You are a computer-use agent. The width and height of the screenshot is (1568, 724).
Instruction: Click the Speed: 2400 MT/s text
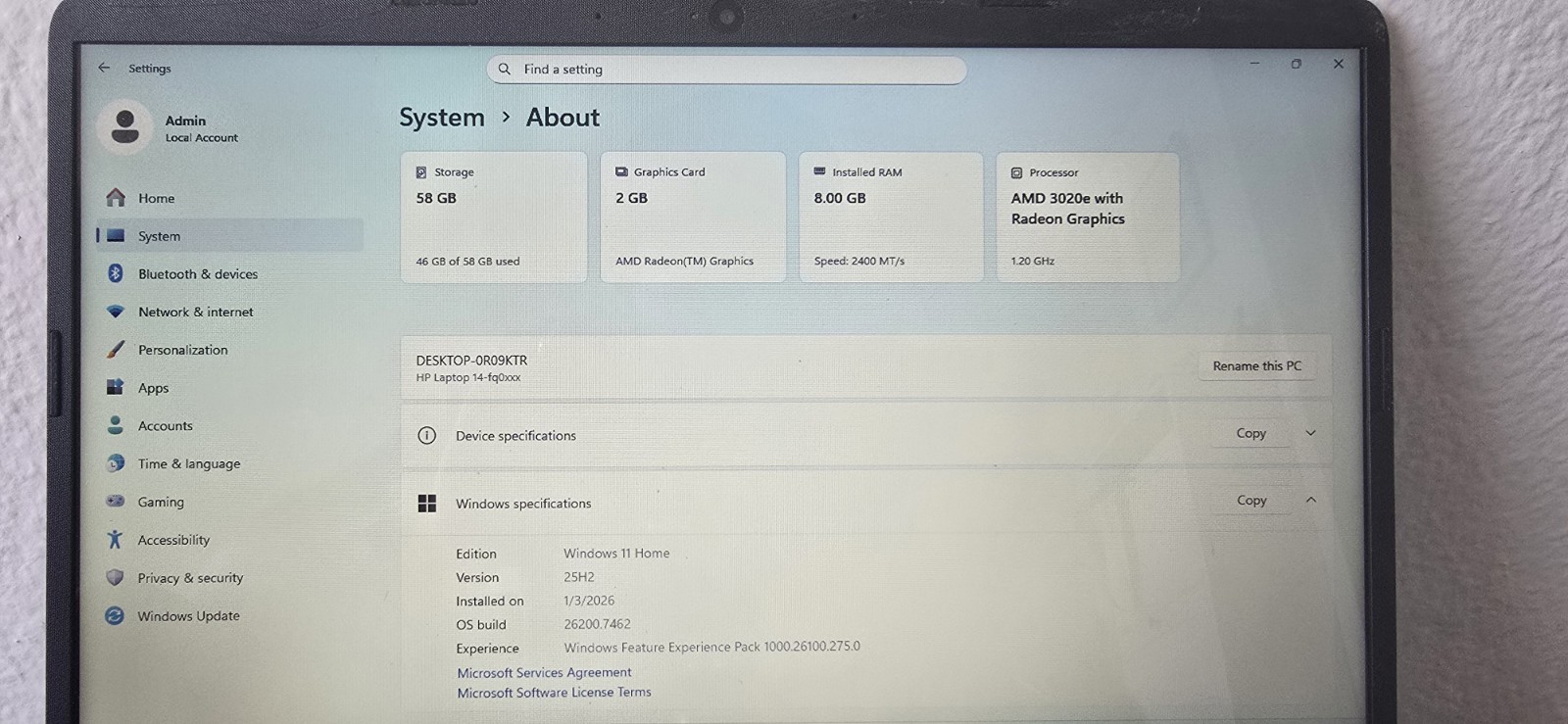pos(859,262)
